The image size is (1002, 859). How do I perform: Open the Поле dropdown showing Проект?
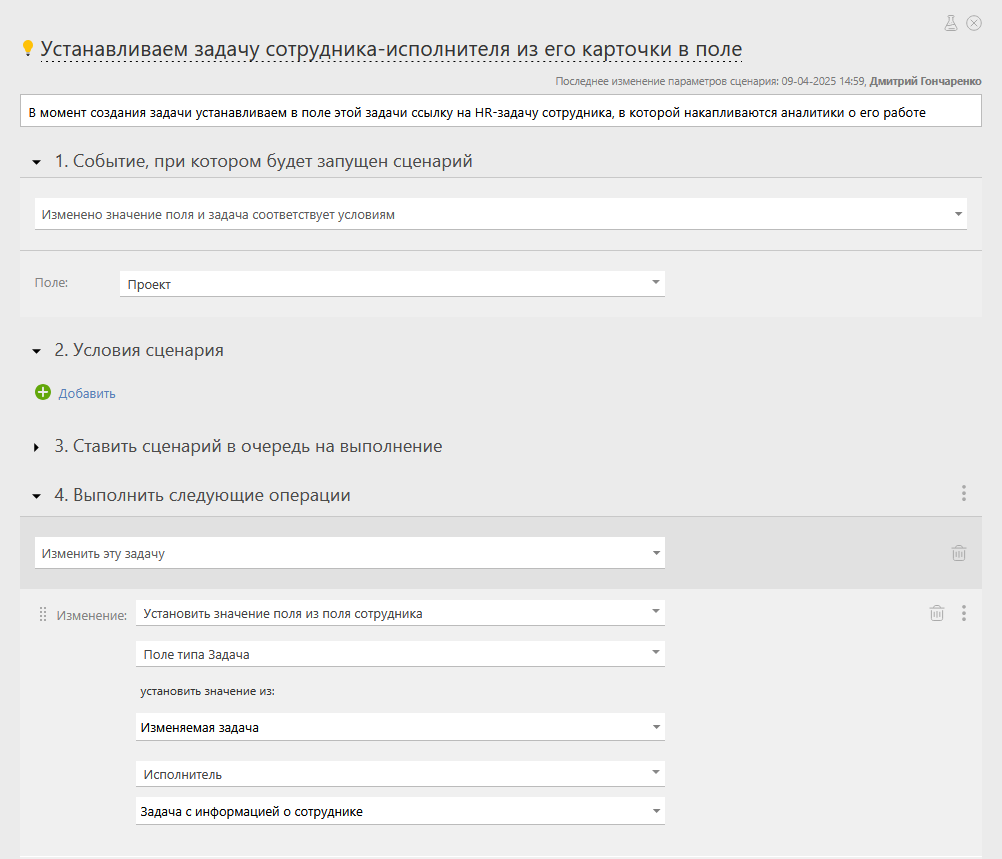pyautogui.click(x=392, y=284)
